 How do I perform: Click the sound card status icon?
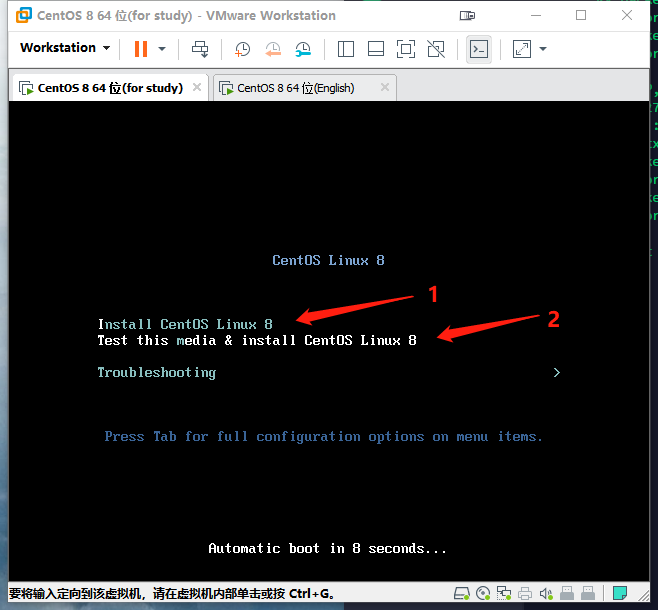[x=546, y=593]
